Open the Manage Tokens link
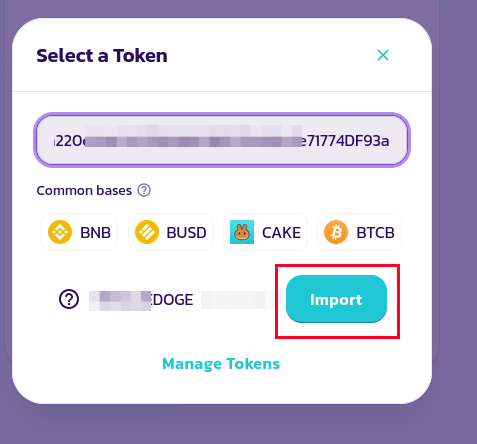 coord(221,364)
